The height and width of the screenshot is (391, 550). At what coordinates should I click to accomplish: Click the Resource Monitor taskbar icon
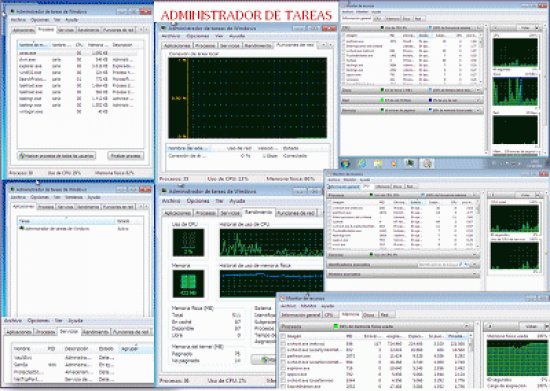pyautogui.click(x=427, y=164)
